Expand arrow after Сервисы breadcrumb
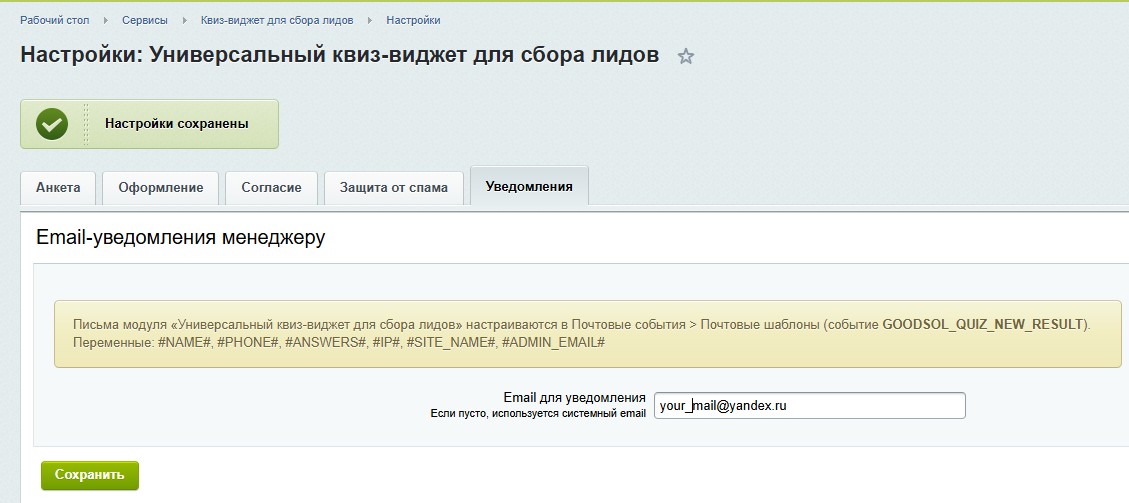This screenshot has width=1129, height=503. click(x=184, y=20)
